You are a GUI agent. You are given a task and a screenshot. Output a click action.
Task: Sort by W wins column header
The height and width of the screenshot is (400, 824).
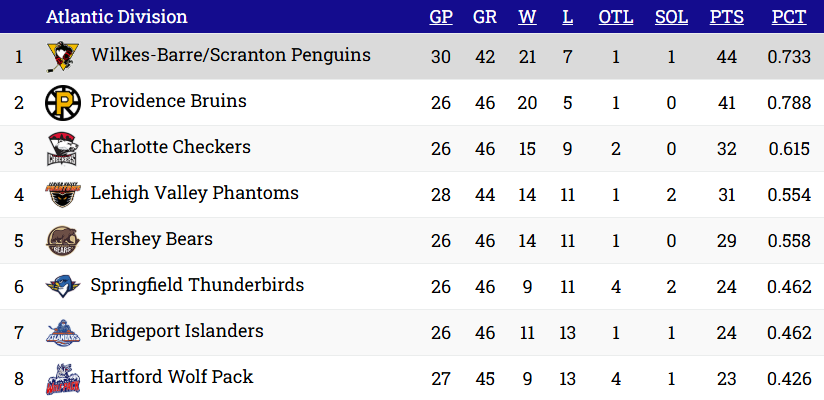pyautogui.click(x=527, y=17)
